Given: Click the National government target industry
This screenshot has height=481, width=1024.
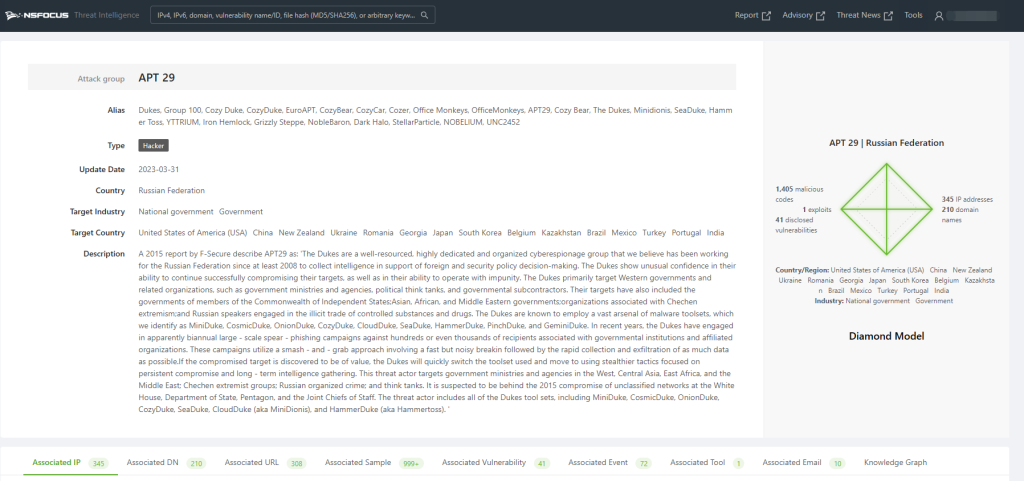Looking at the screenshot, I should [x=176, y=211].
